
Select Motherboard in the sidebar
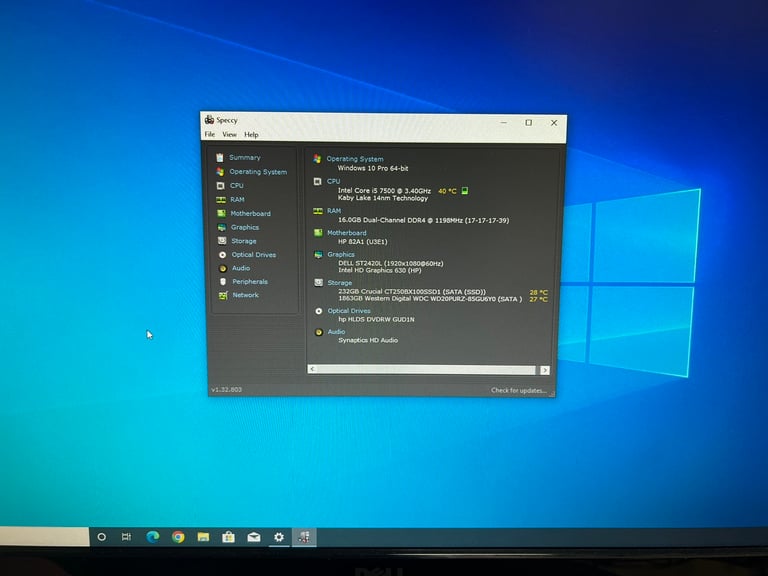[x=250, y=214]
